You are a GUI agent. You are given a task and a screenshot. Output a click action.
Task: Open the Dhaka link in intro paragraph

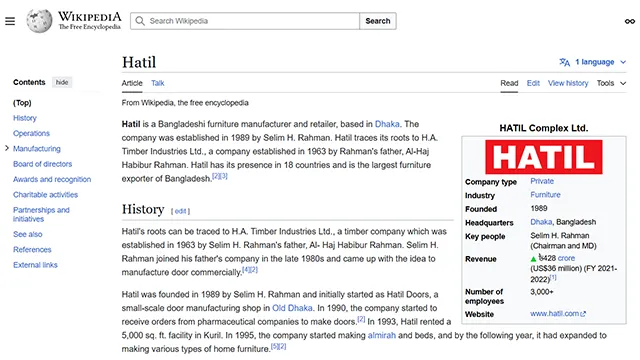(x=387, y=124)
